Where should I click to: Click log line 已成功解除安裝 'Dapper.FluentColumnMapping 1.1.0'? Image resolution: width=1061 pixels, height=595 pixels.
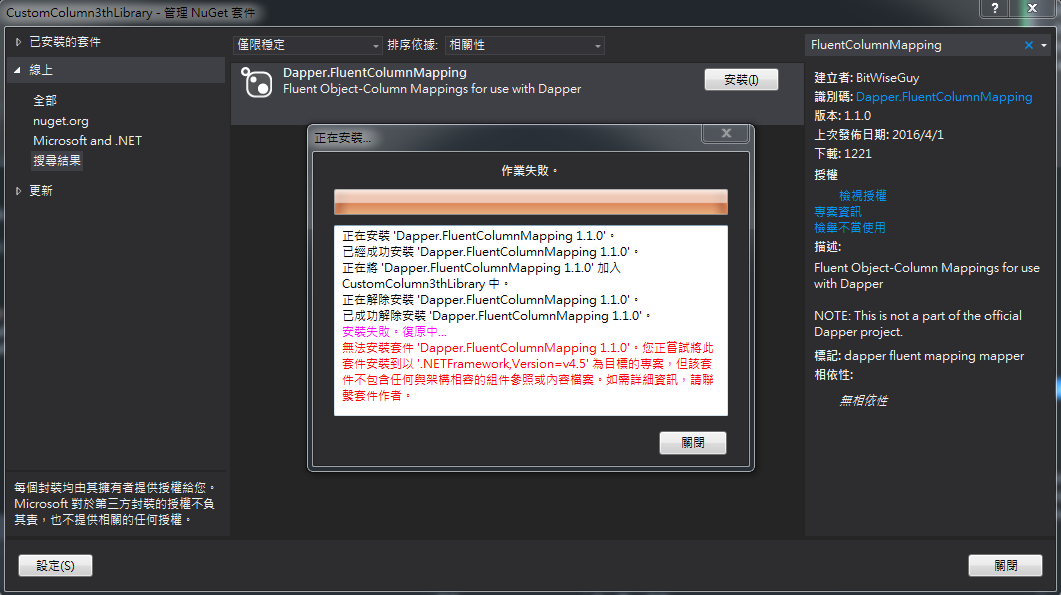pos(496,316)
